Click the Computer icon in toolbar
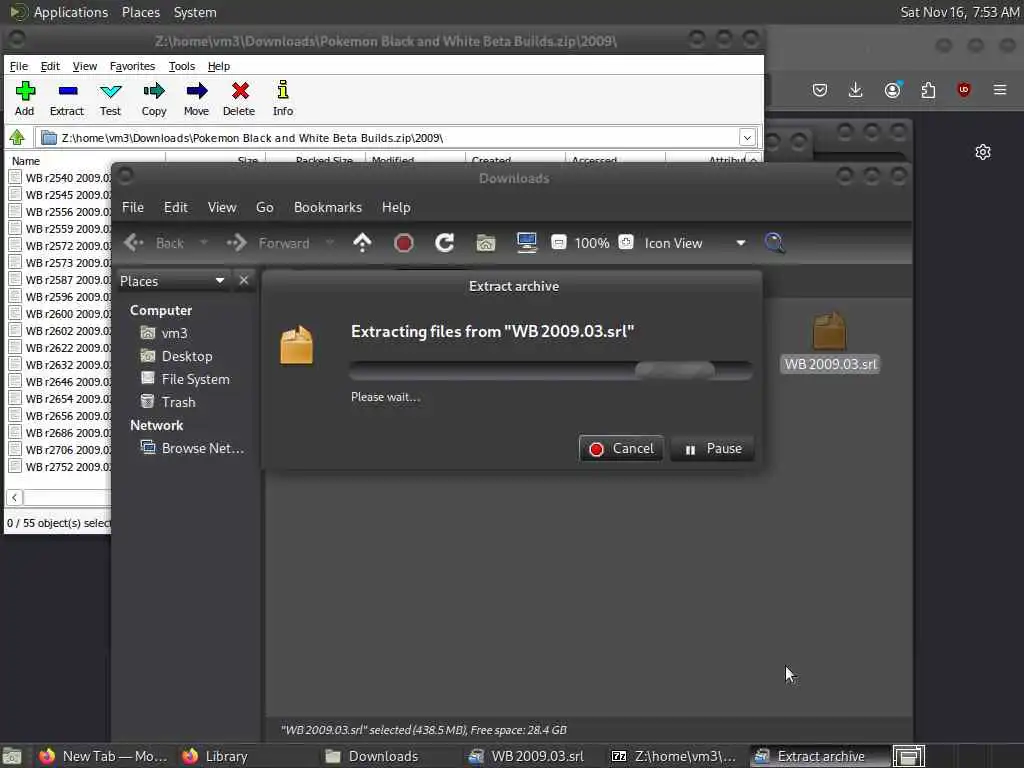1024x768 pixels. pyautogui.click(x=526, y=242)
